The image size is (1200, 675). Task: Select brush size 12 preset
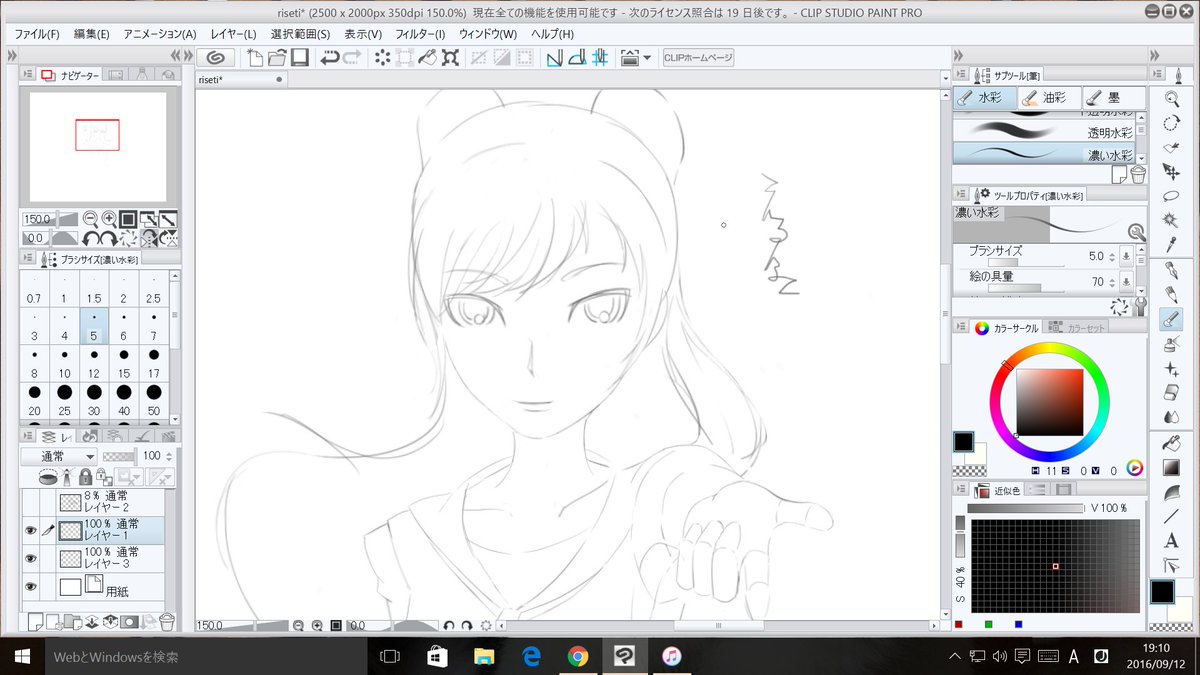click(94, 364)
